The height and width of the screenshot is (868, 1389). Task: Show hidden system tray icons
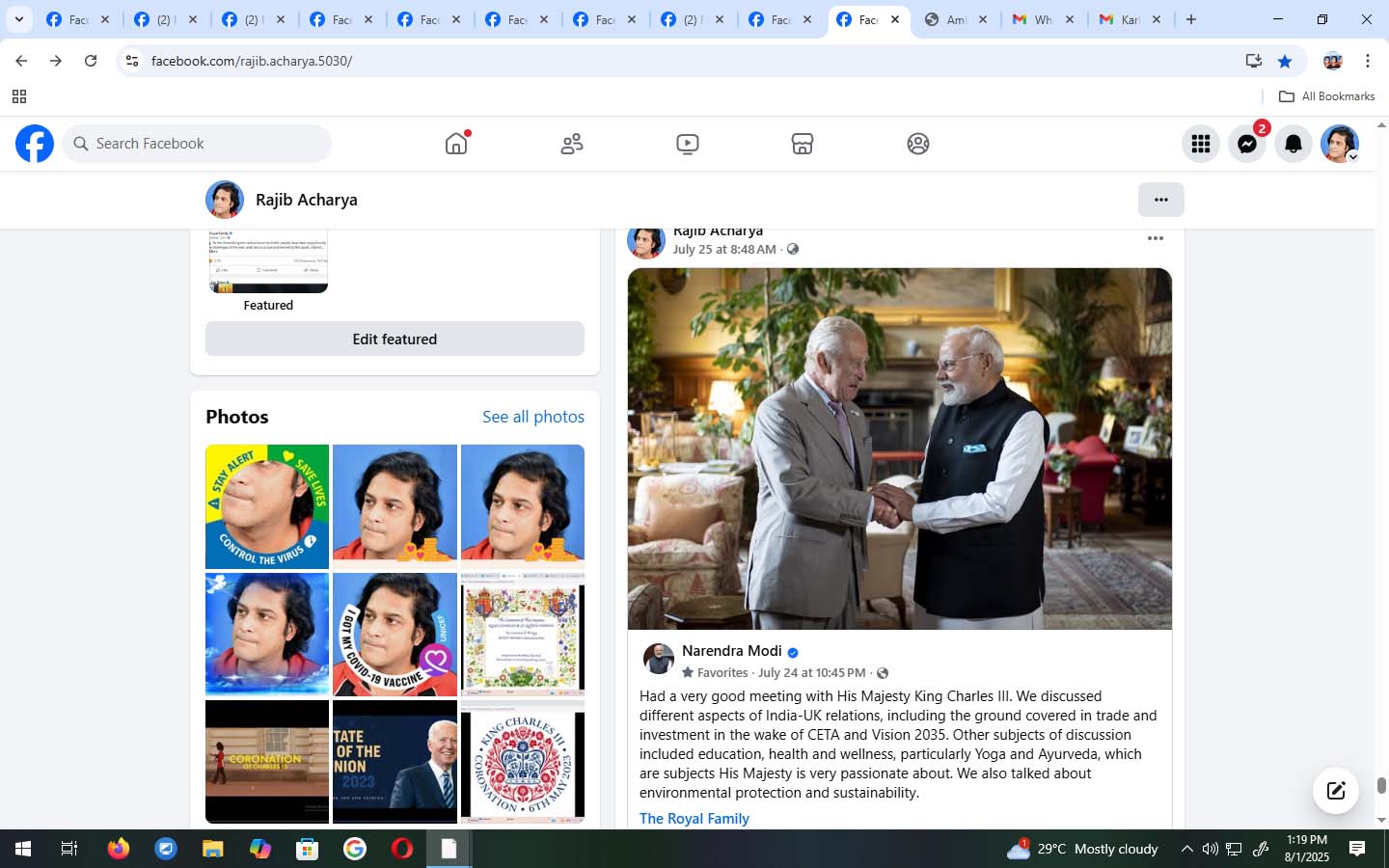click(x=1187, y=849)
